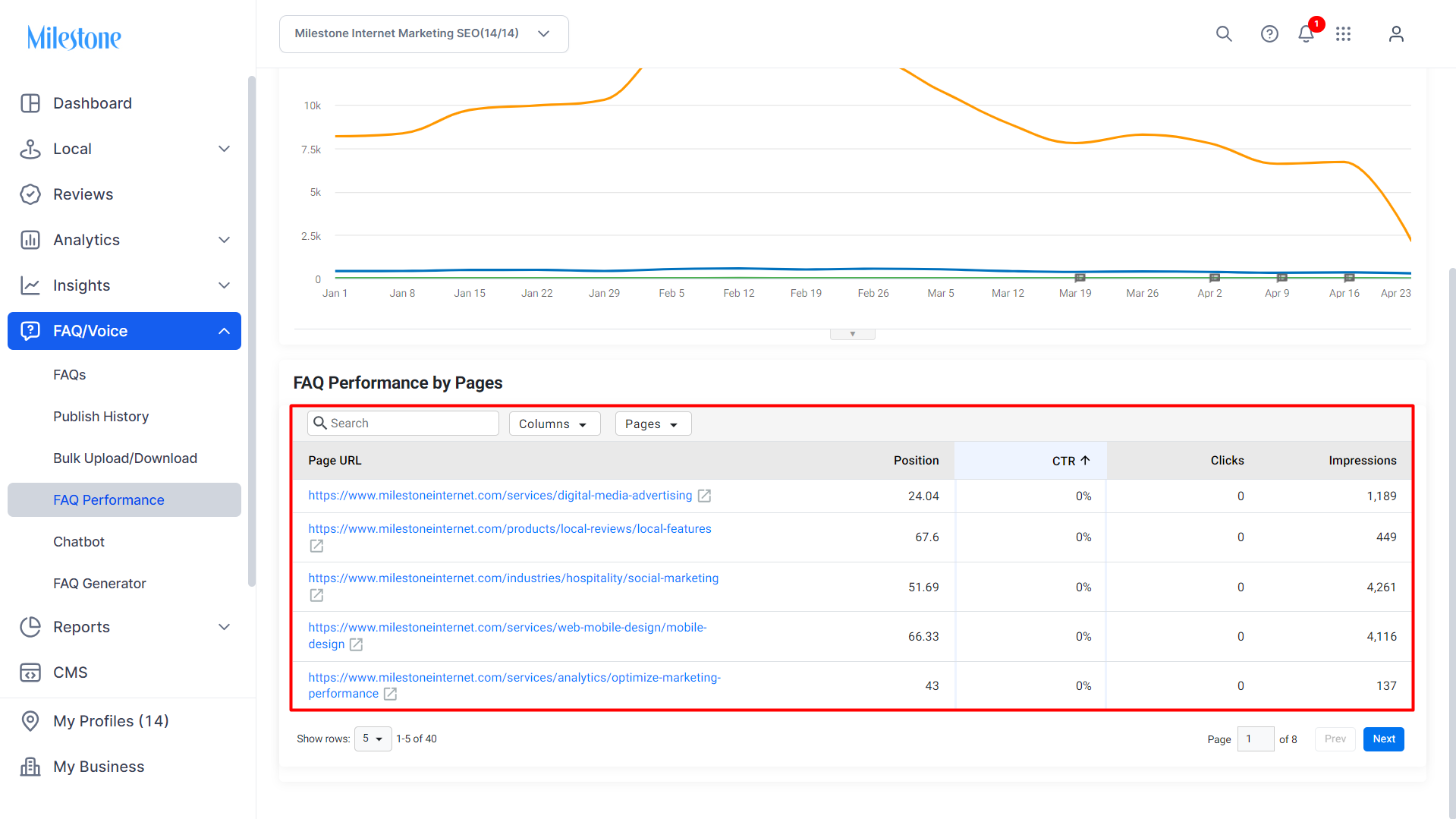Open Publish History submenu item
The height and width of the screenshot is (819, 1456).
[101, 417]
